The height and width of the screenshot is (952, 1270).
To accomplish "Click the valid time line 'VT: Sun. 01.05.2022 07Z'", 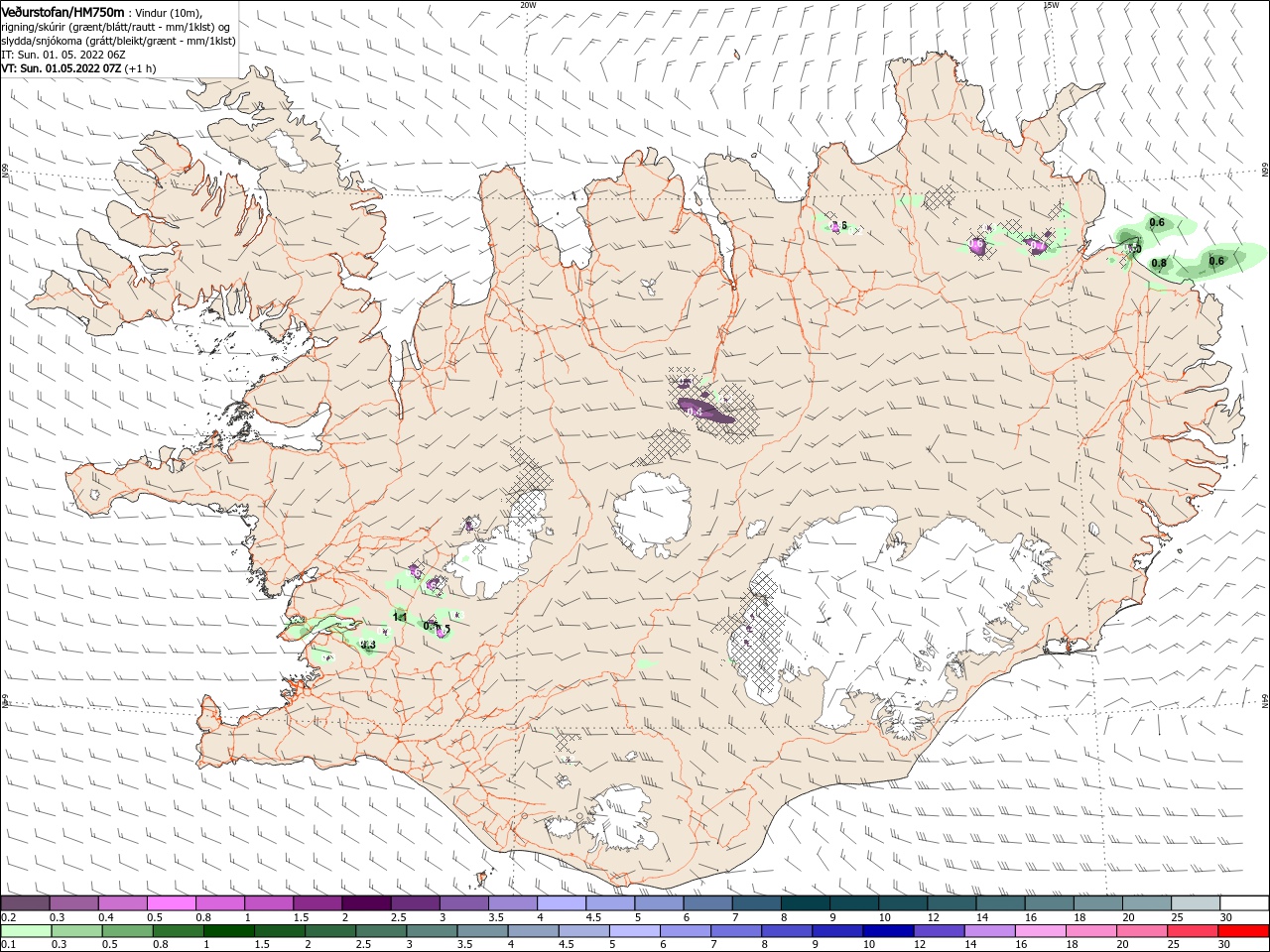I will pyautogui.click(x=60, y=68).
